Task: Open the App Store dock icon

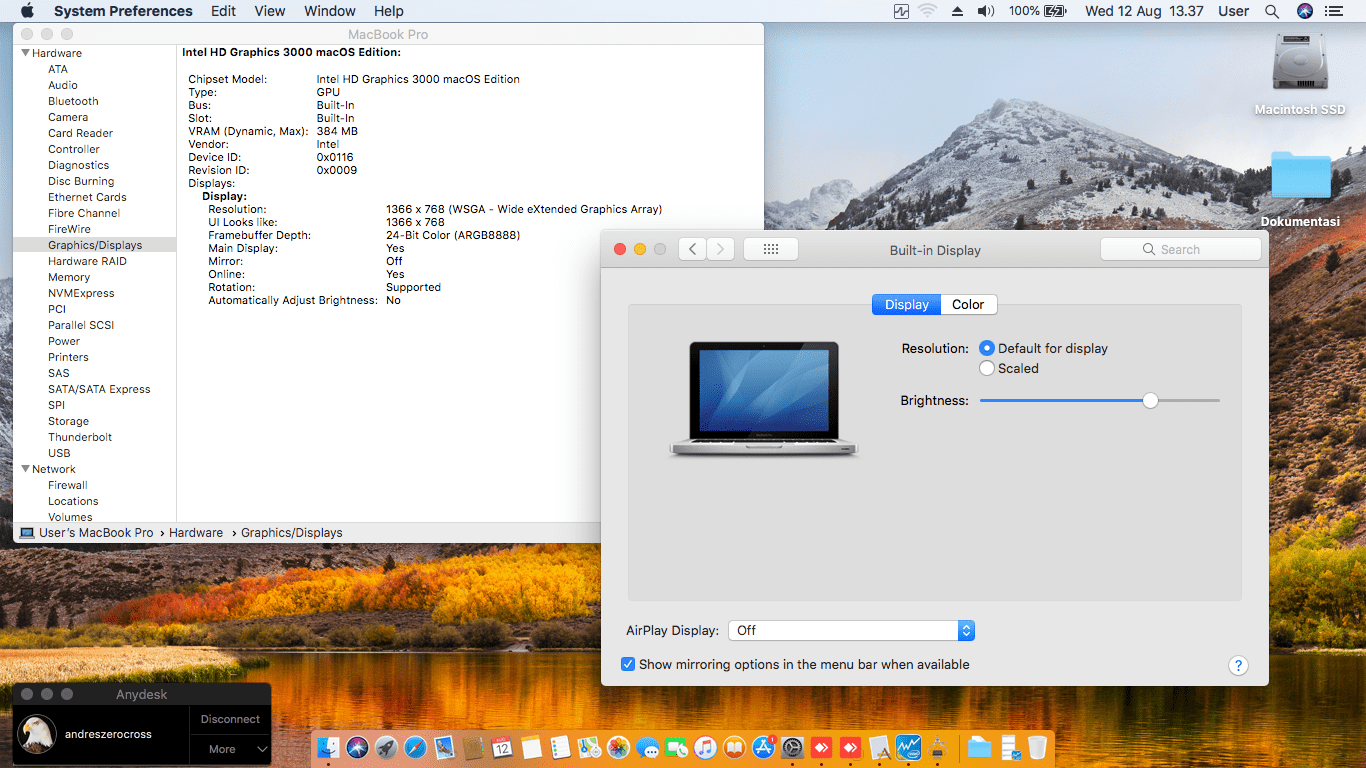Action: pos(764,747)
